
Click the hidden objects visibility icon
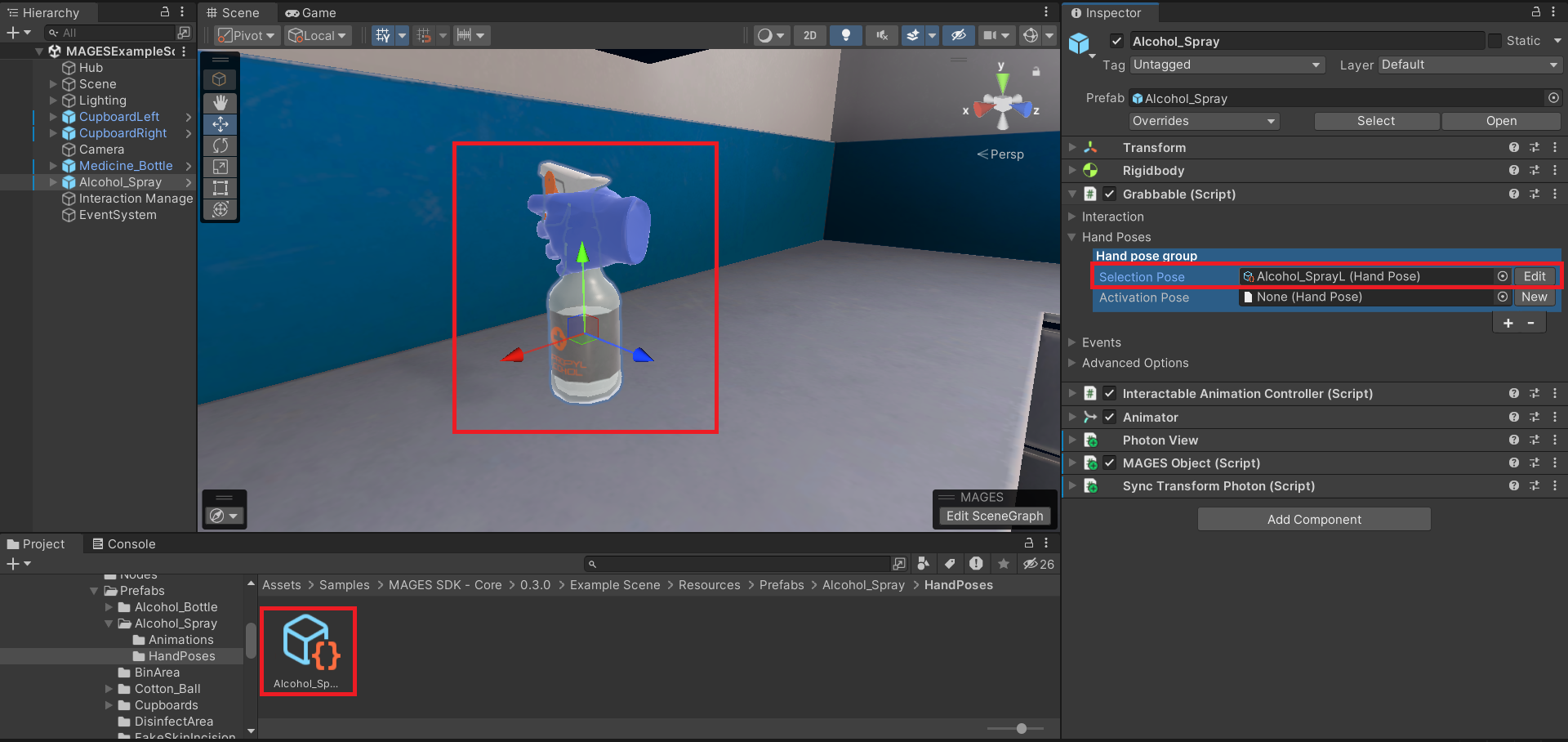coord(958,35)
